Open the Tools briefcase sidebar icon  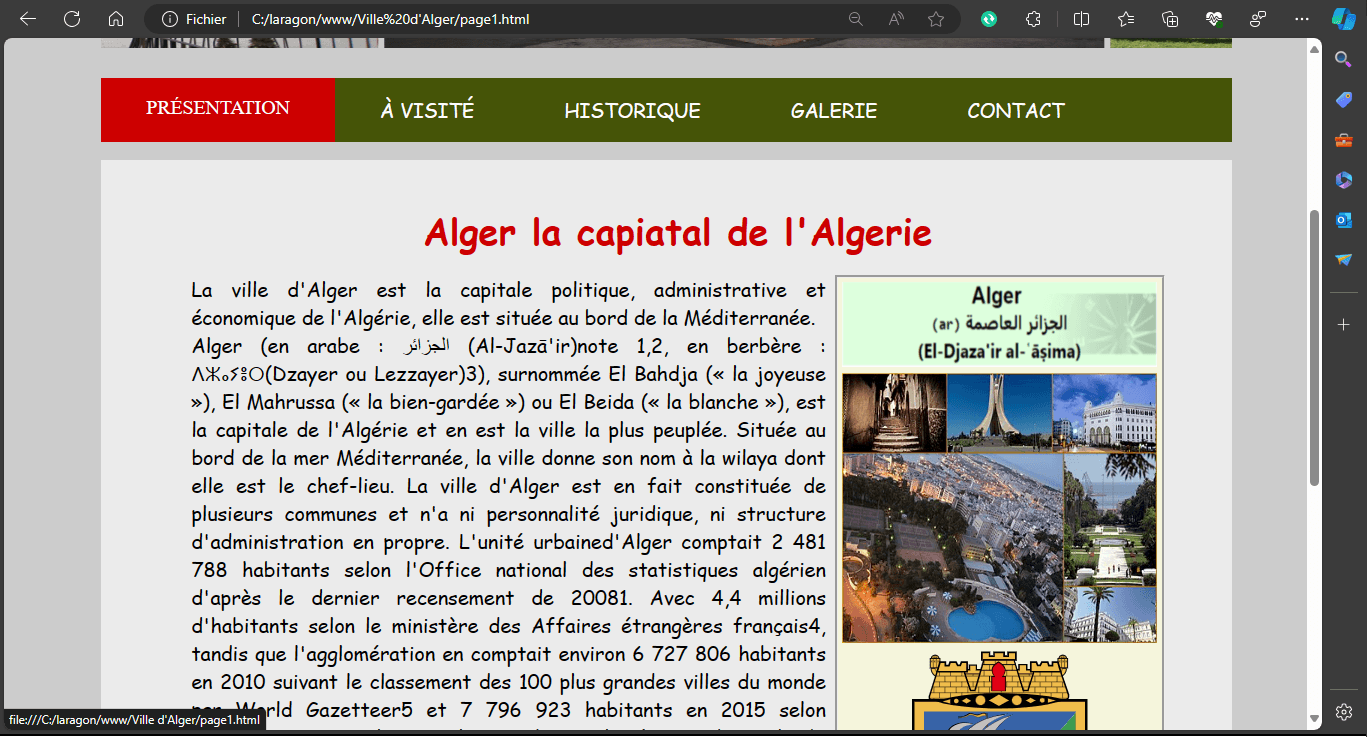click(1343, 140)
